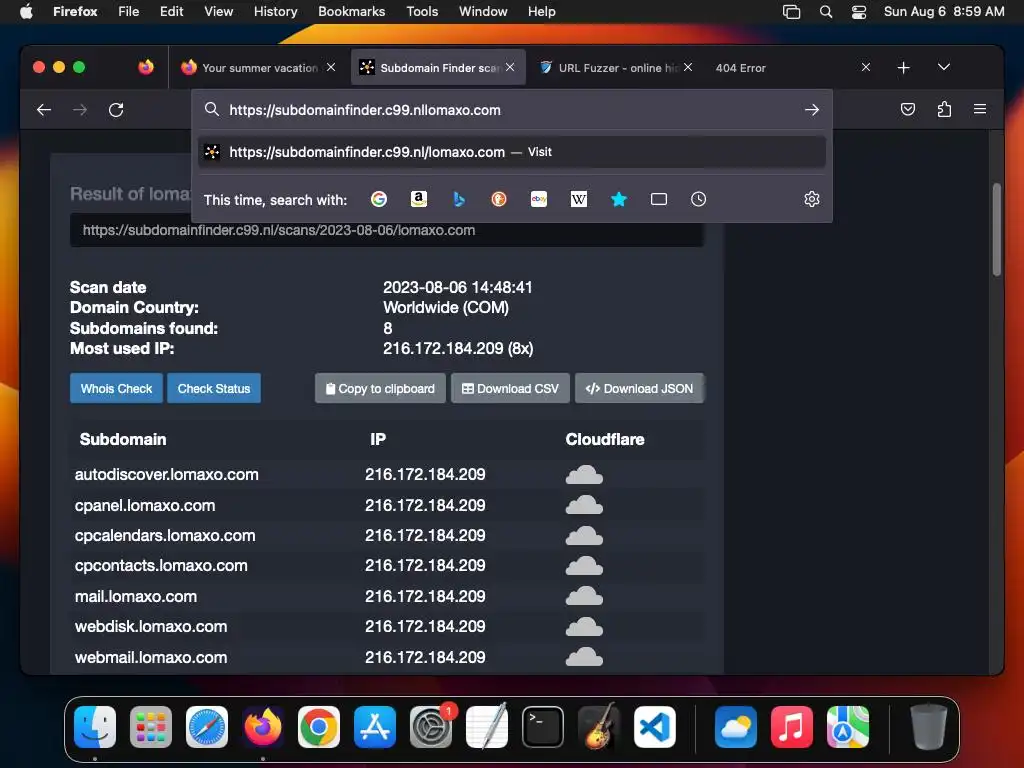
Task: Expand the list all tabs chevron
Action: click(944, 67)
